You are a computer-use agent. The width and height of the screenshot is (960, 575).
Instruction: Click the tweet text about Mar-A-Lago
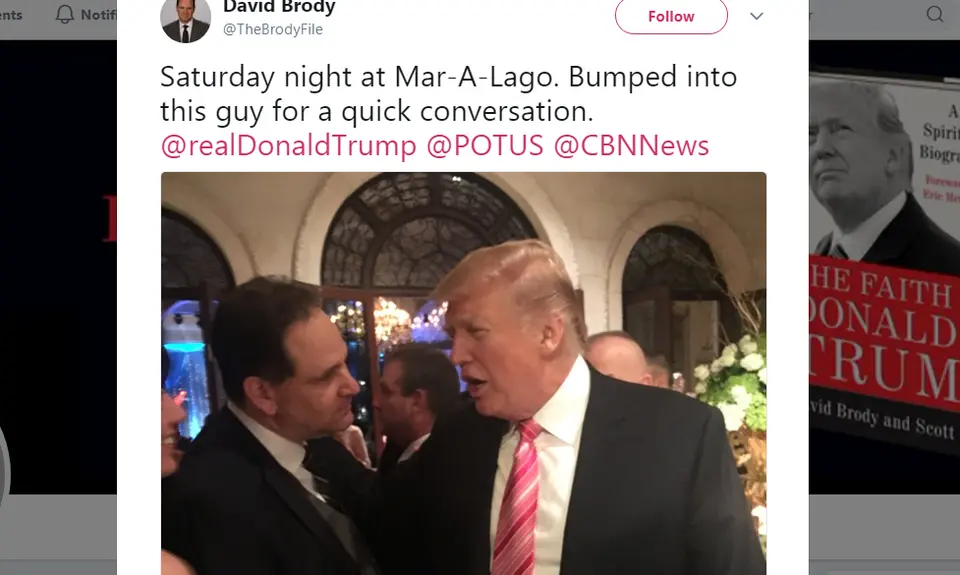448,94
